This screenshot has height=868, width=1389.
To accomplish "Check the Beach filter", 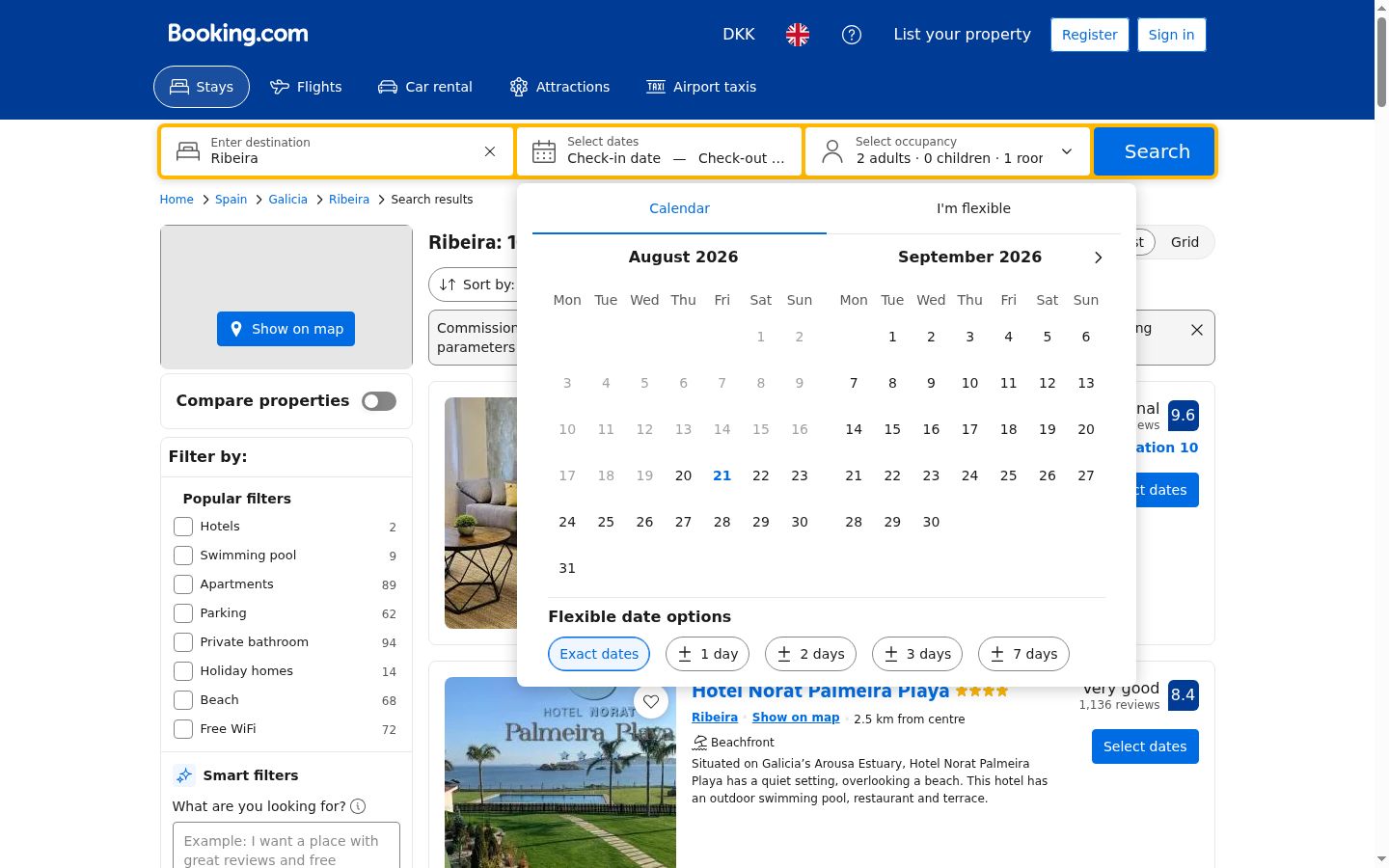I will pos(183,700).
